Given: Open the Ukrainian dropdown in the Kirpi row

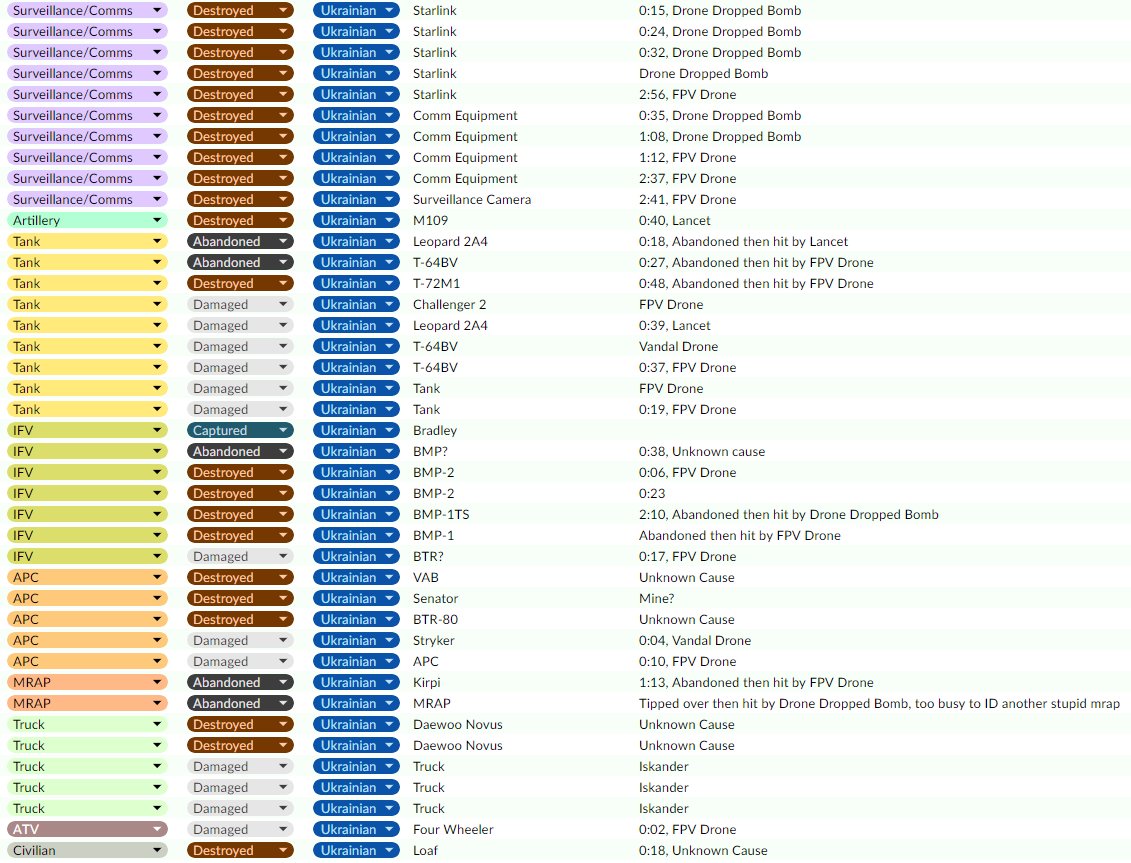Looking at the screenshot, I should tap(356, 682).
